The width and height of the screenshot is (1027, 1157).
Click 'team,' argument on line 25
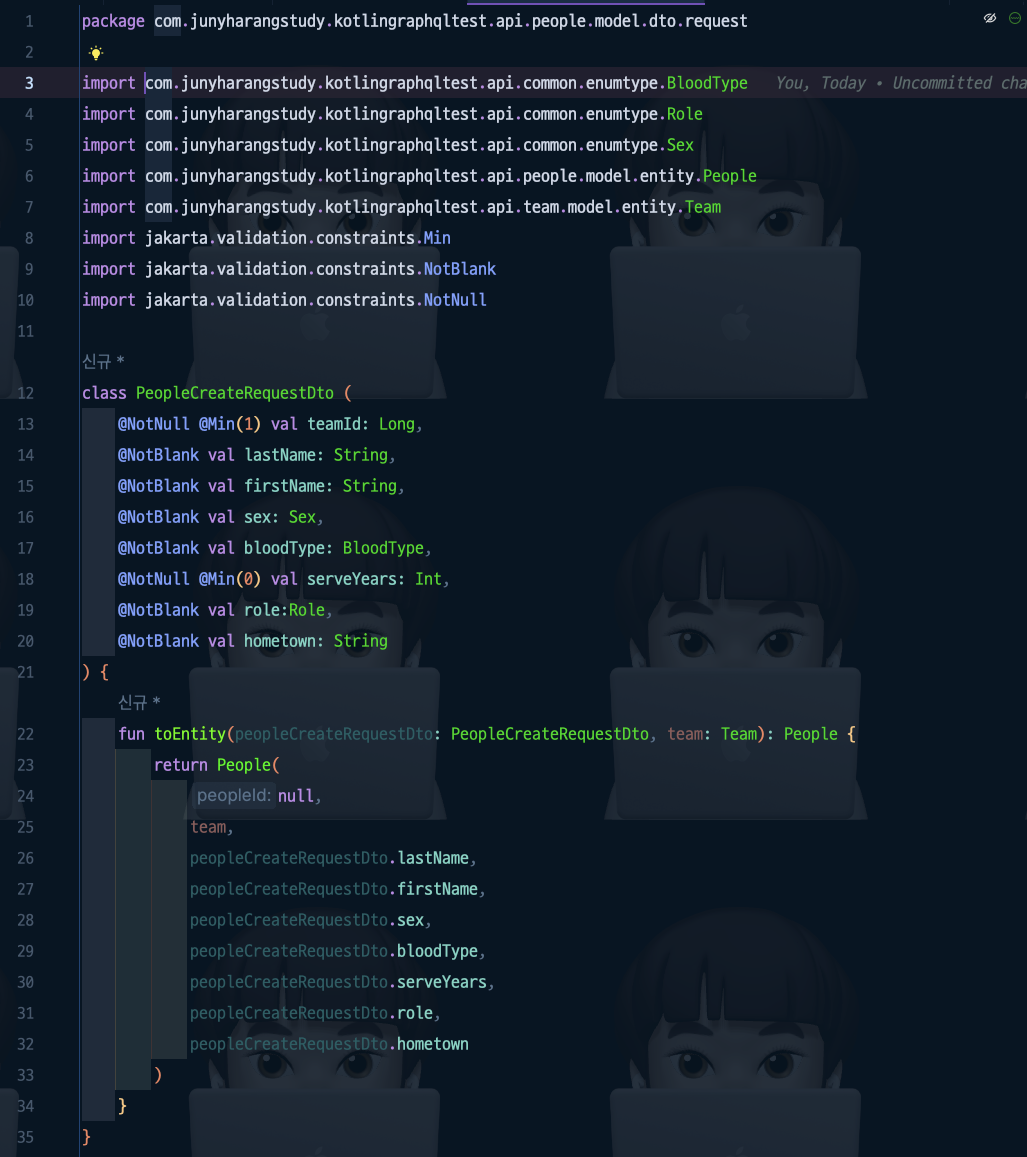pyautogui.click(x=212, y=827)
